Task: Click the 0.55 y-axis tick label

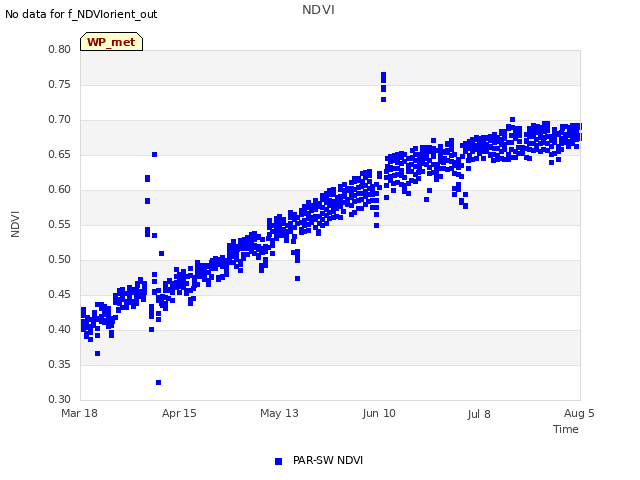Action: pos(60,224)
